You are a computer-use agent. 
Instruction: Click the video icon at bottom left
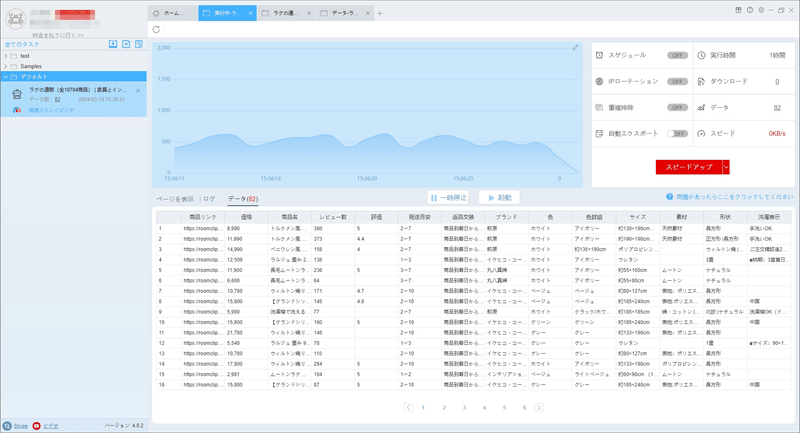pos(37,426)
